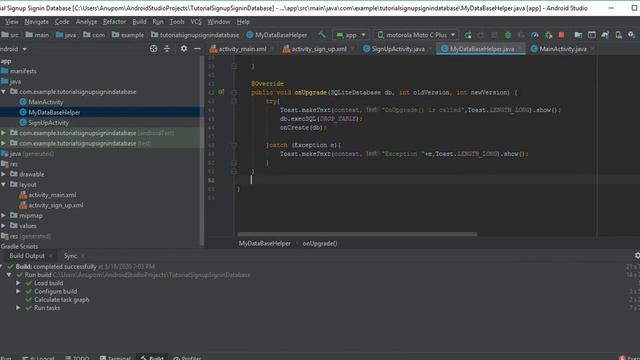Image resolution: width=640 pixels, height=360 pixels.
Task: Click the Build tool window button at bottom
Action: (152, 358)
